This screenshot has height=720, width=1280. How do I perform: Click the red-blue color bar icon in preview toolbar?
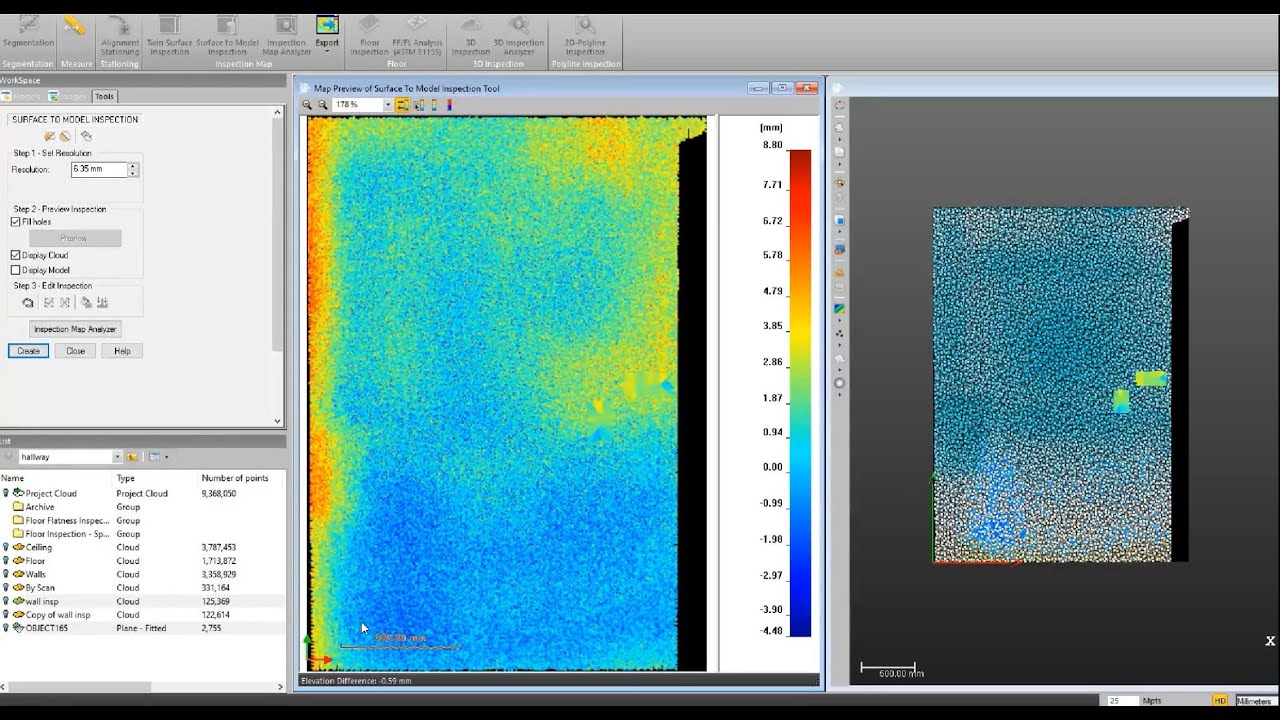pyautogui.click(x=449, y=104)
